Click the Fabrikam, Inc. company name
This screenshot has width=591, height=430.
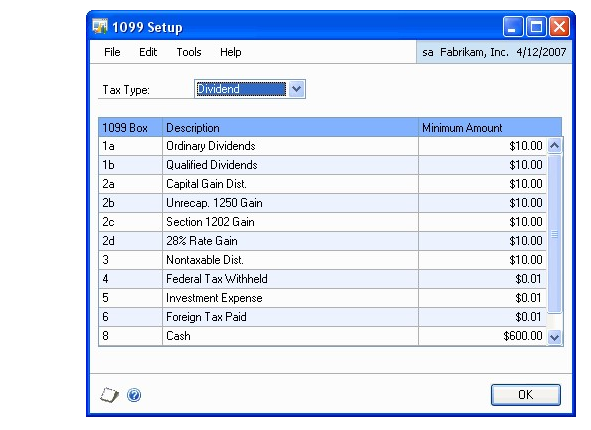(x=474, y=52)
